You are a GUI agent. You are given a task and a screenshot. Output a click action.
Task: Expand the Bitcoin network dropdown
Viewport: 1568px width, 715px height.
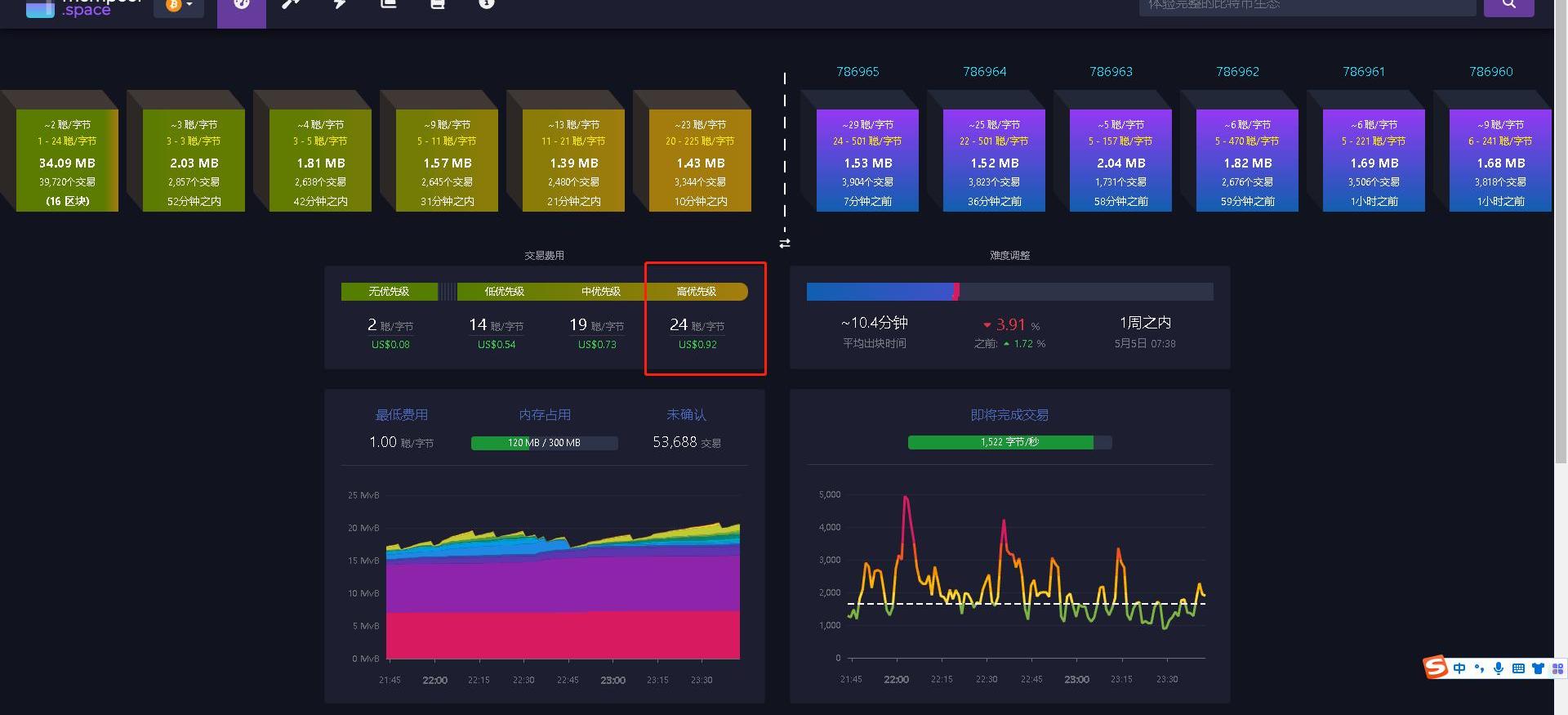pyautogui.click(x=179, y=6)
